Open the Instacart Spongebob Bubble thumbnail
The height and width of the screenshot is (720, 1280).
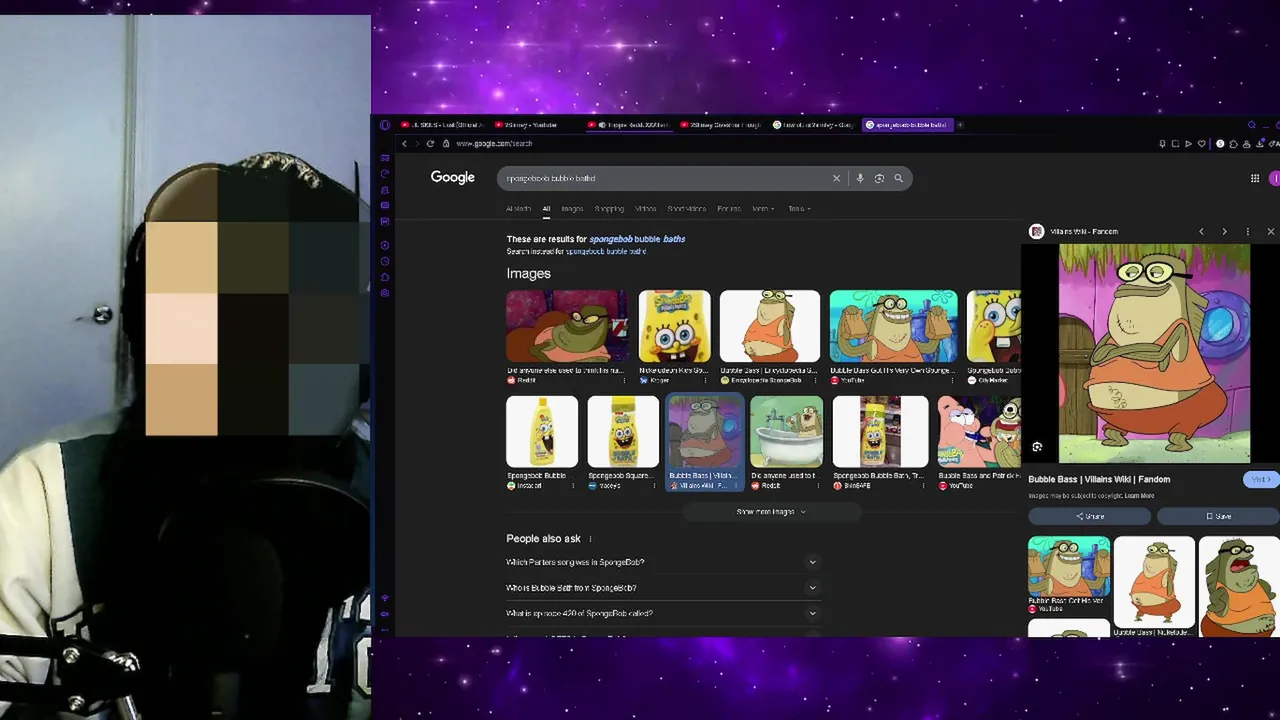[x=542, y=432]
